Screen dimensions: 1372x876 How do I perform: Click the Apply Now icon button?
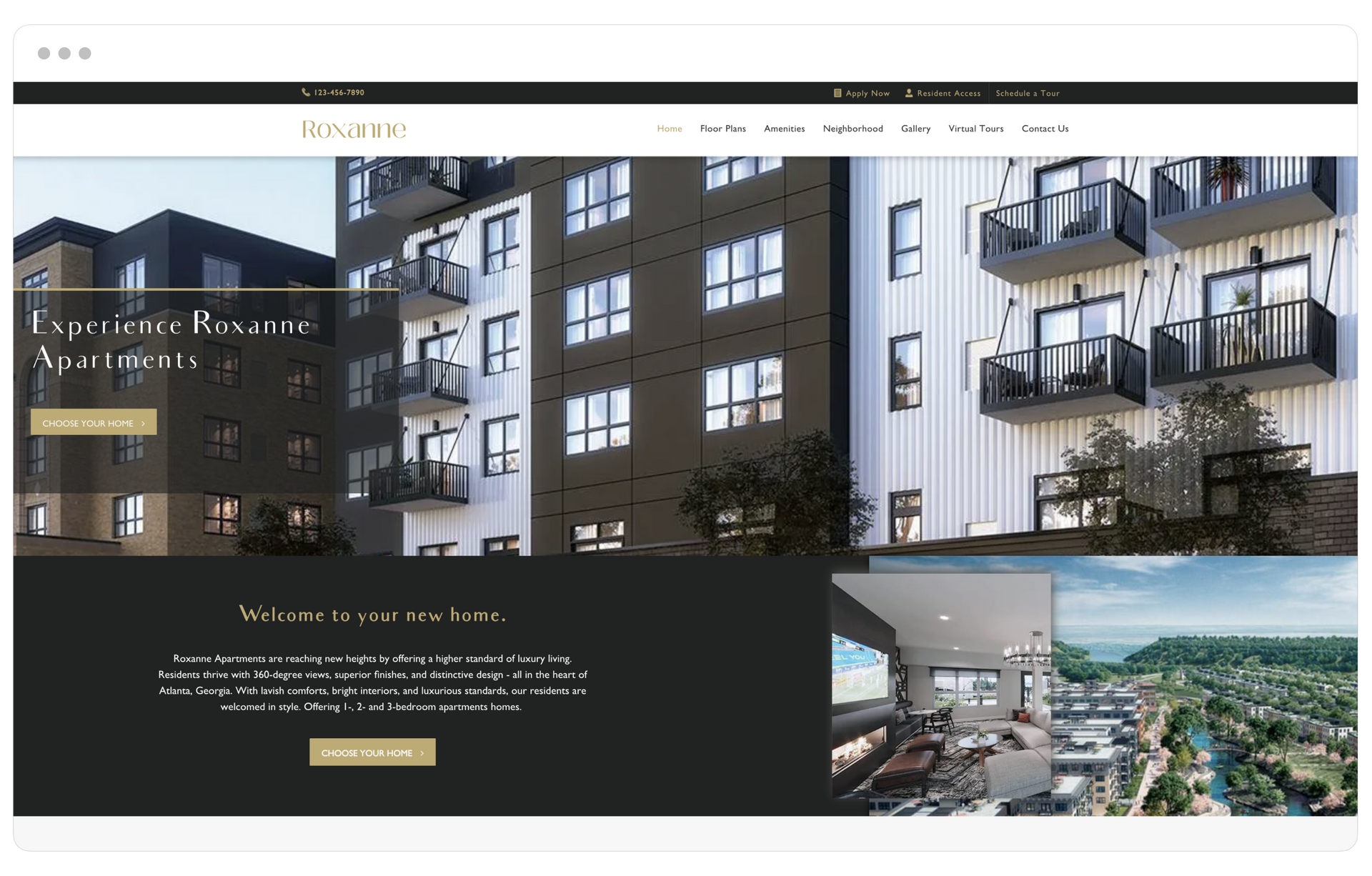(x=836, y=93)
